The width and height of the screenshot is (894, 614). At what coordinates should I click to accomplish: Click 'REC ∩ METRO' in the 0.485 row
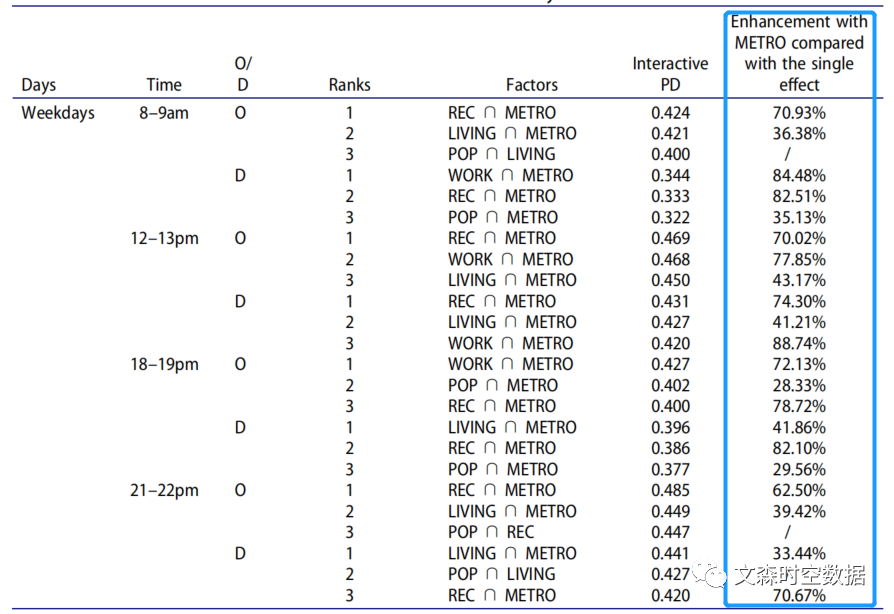tap(502, 490)
